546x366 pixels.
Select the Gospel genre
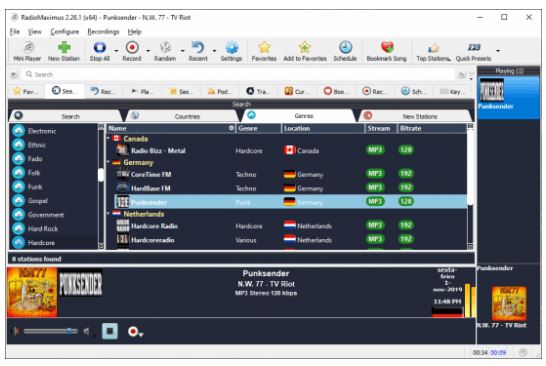(54, 201)
